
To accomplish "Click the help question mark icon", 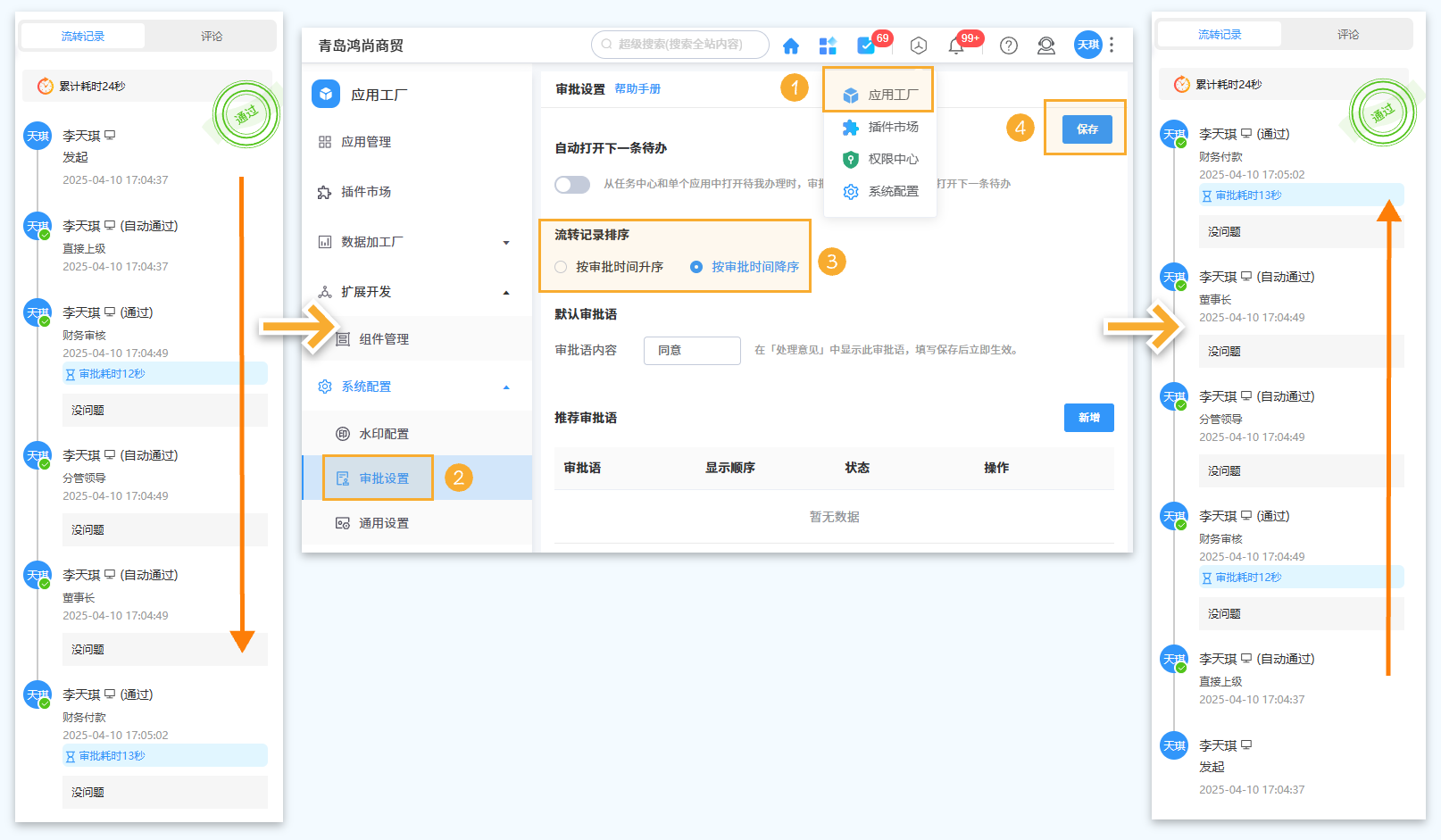I will 1008,46.
